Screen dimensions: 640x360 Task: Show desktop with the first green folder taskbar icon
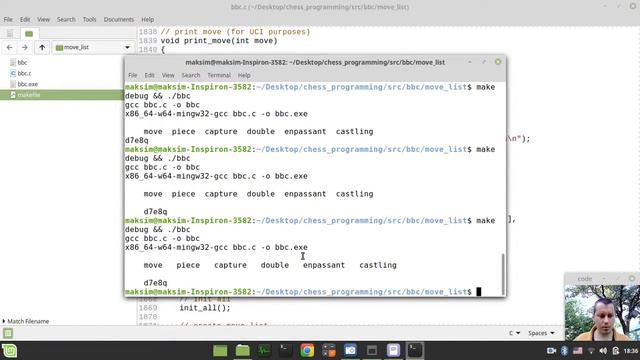tap(220, 351)
